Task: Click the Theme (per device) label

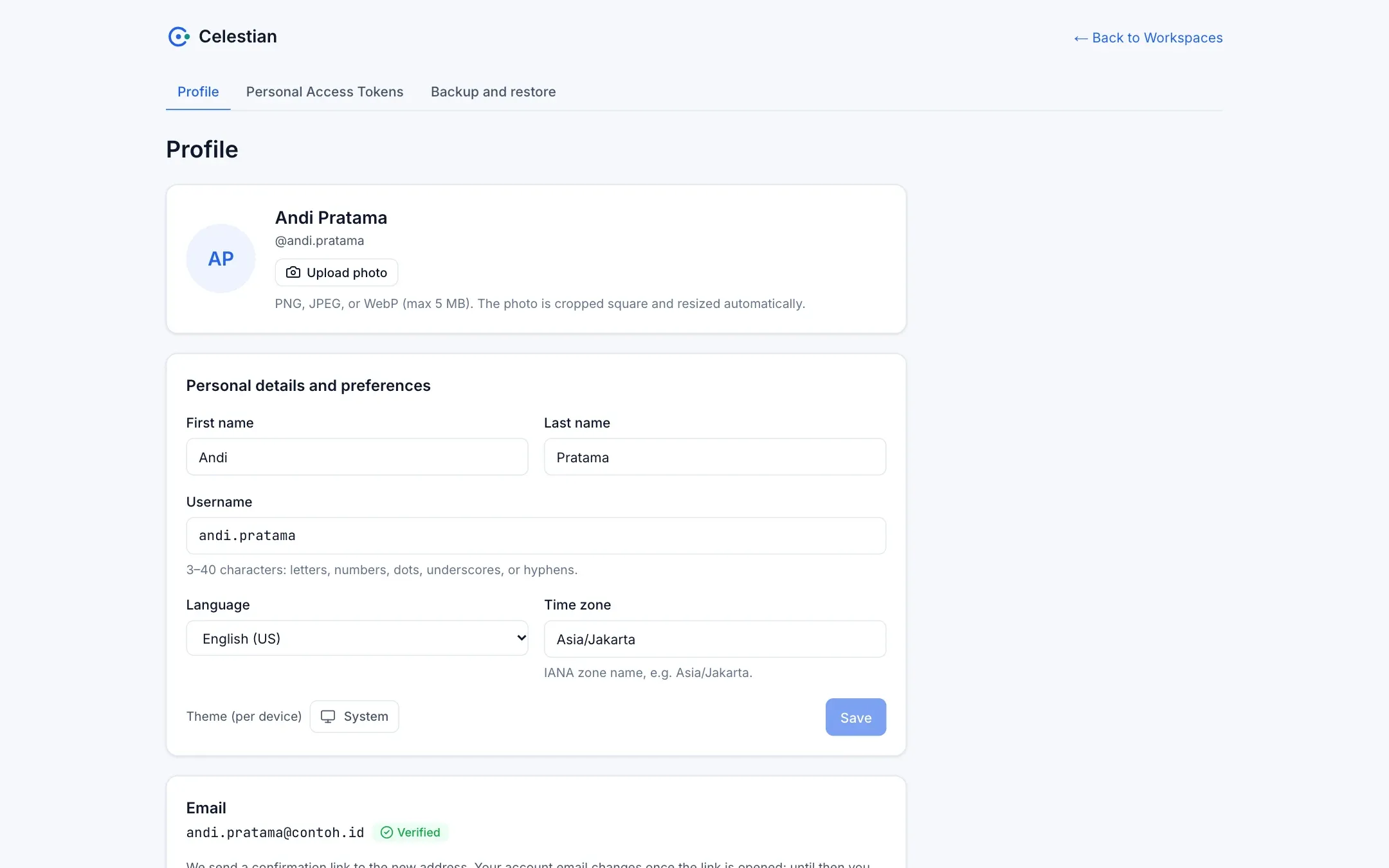Action: 244,716
